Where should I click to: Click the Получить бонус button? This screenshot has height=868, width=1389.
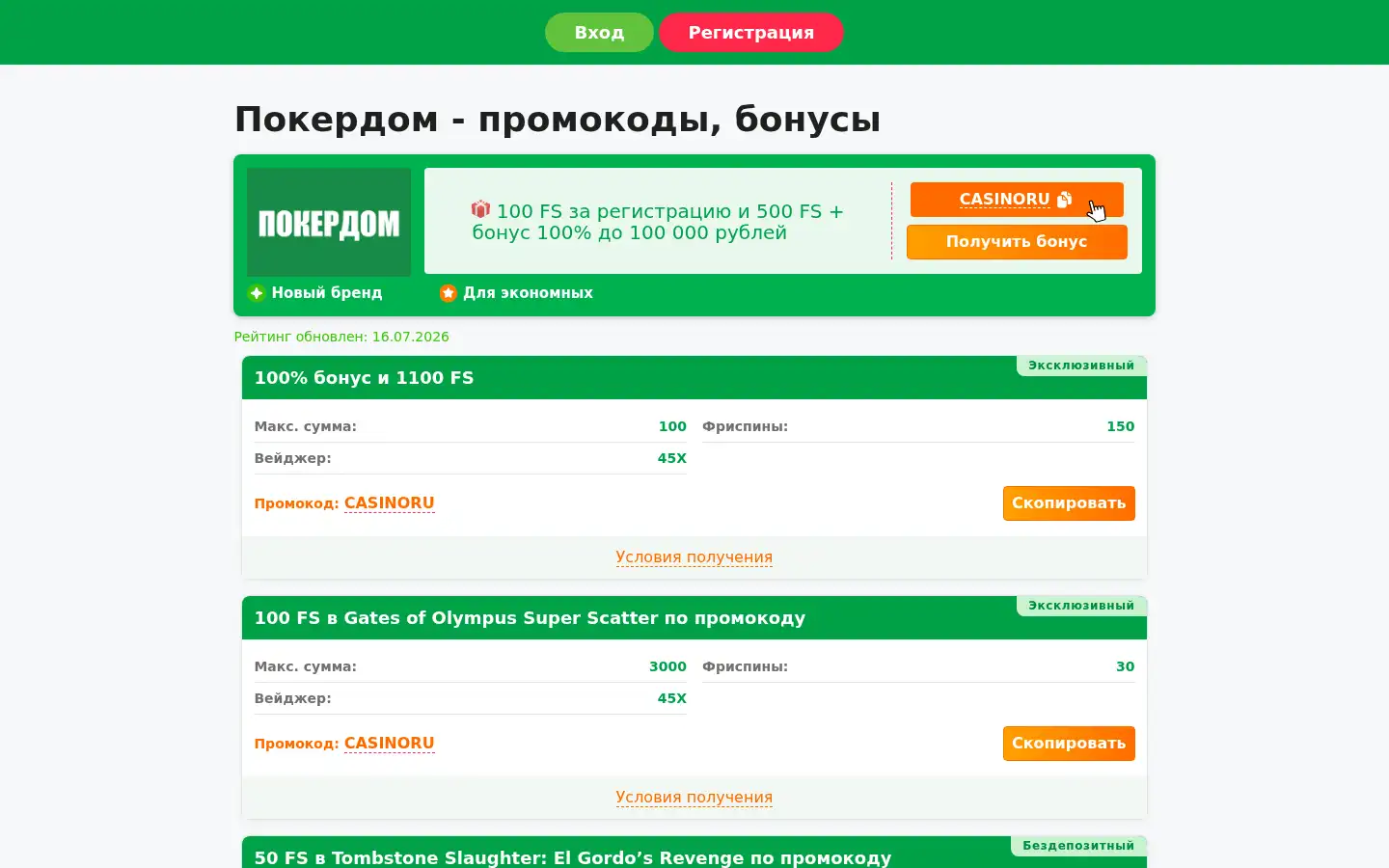pyautogui.click(x=1017, y=242)
